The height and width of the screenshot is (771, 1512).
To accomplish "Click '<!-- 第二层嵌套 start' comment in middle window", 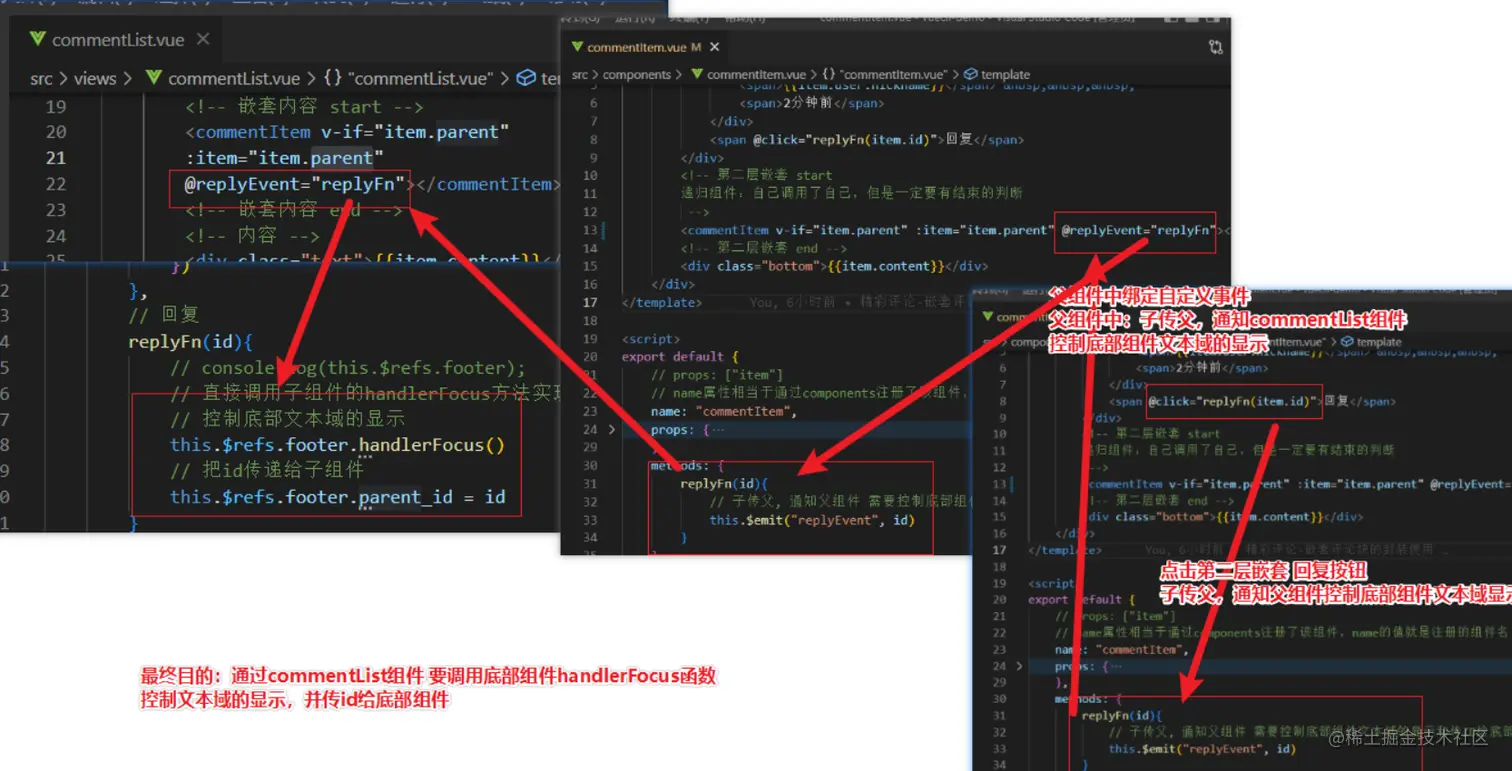I will (756, 175).
